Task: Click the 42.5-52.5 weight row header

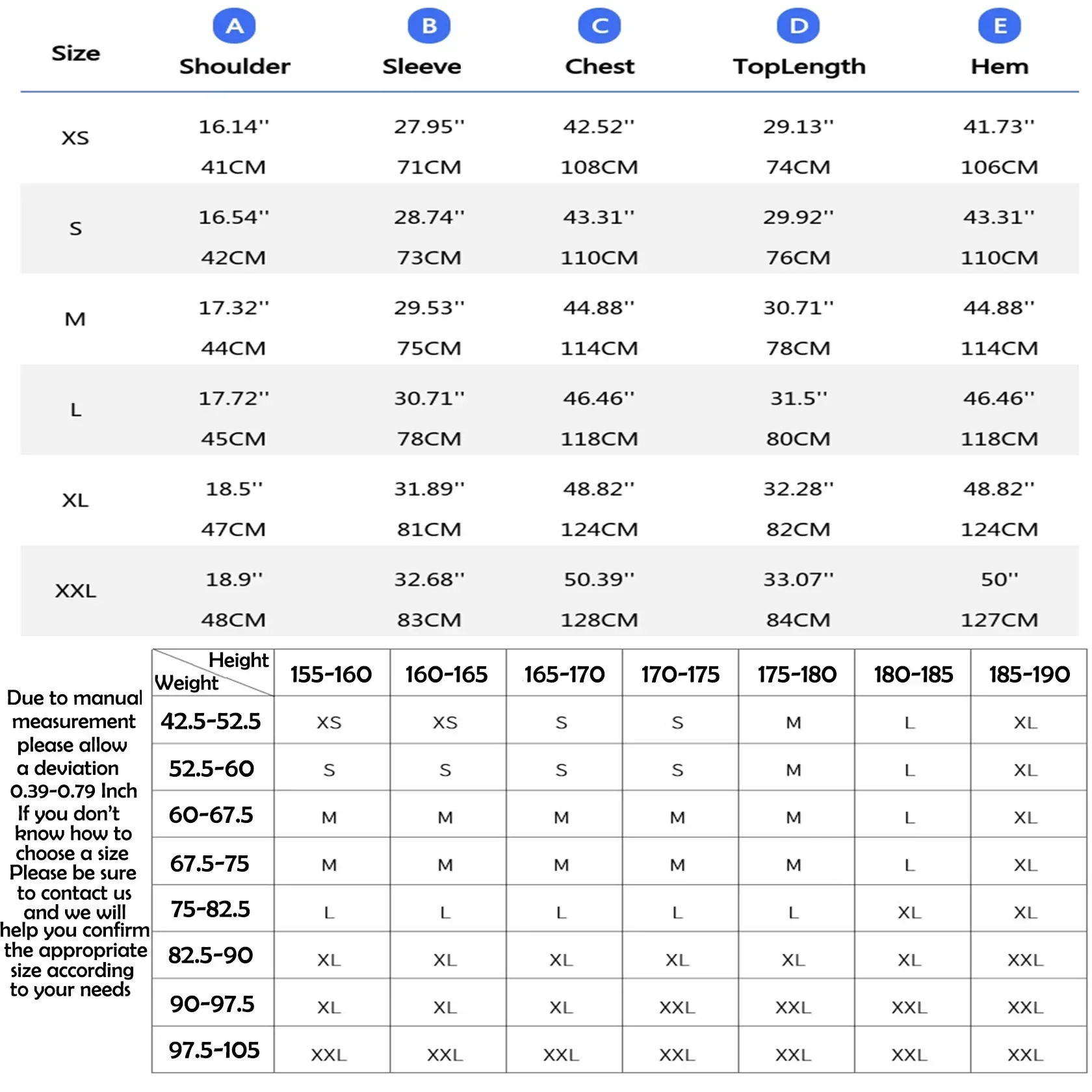Action: pyautogui.click(x=211, y=721)
